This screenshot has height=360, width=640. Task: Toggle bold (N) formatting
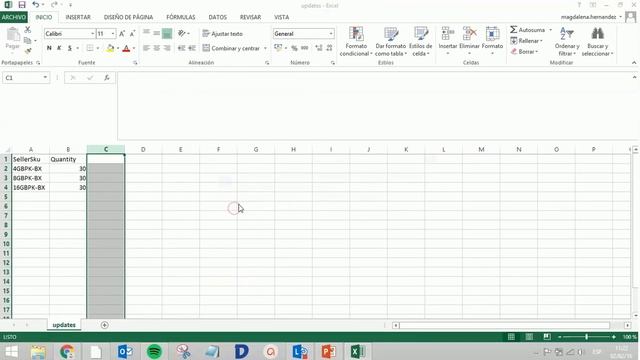tap(49, 48)
